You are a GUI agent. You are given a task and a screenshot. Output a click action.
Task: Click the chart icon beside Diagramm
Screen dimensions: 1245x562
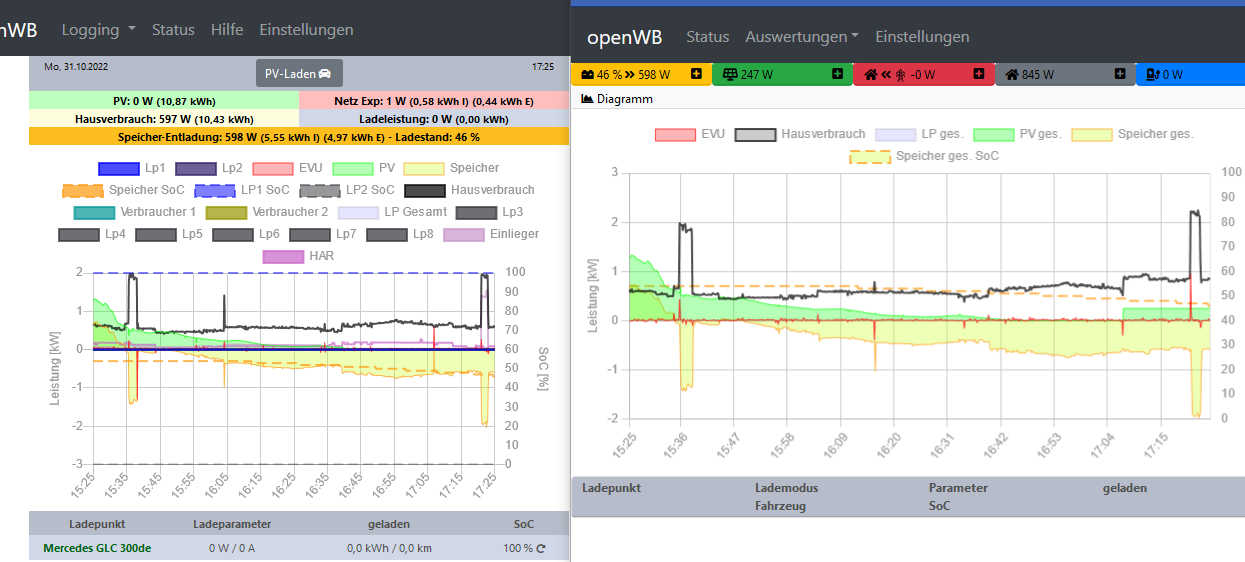tap(587, 99)
